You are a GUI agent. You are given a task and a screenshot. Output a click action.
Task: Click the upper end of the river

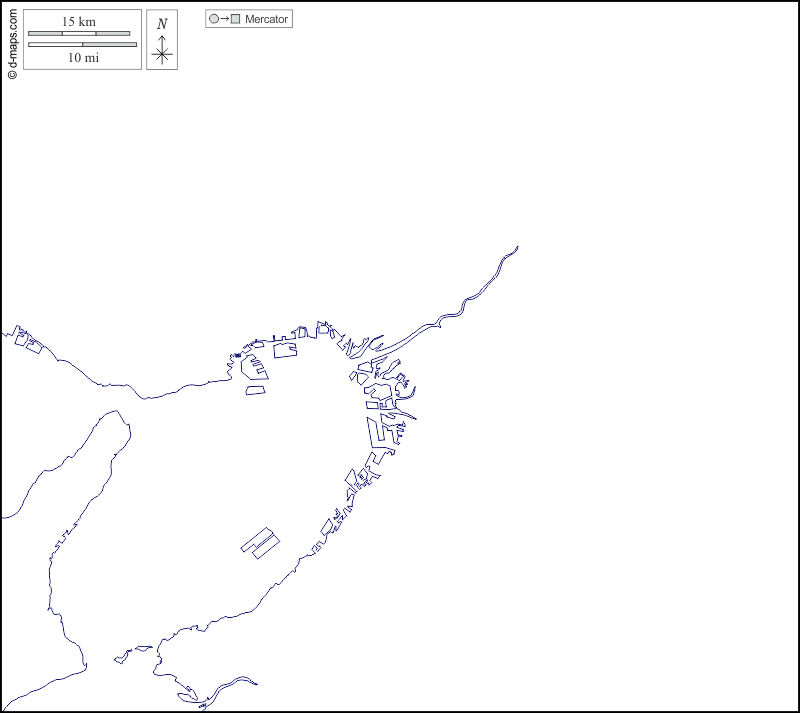coord(515,248)
